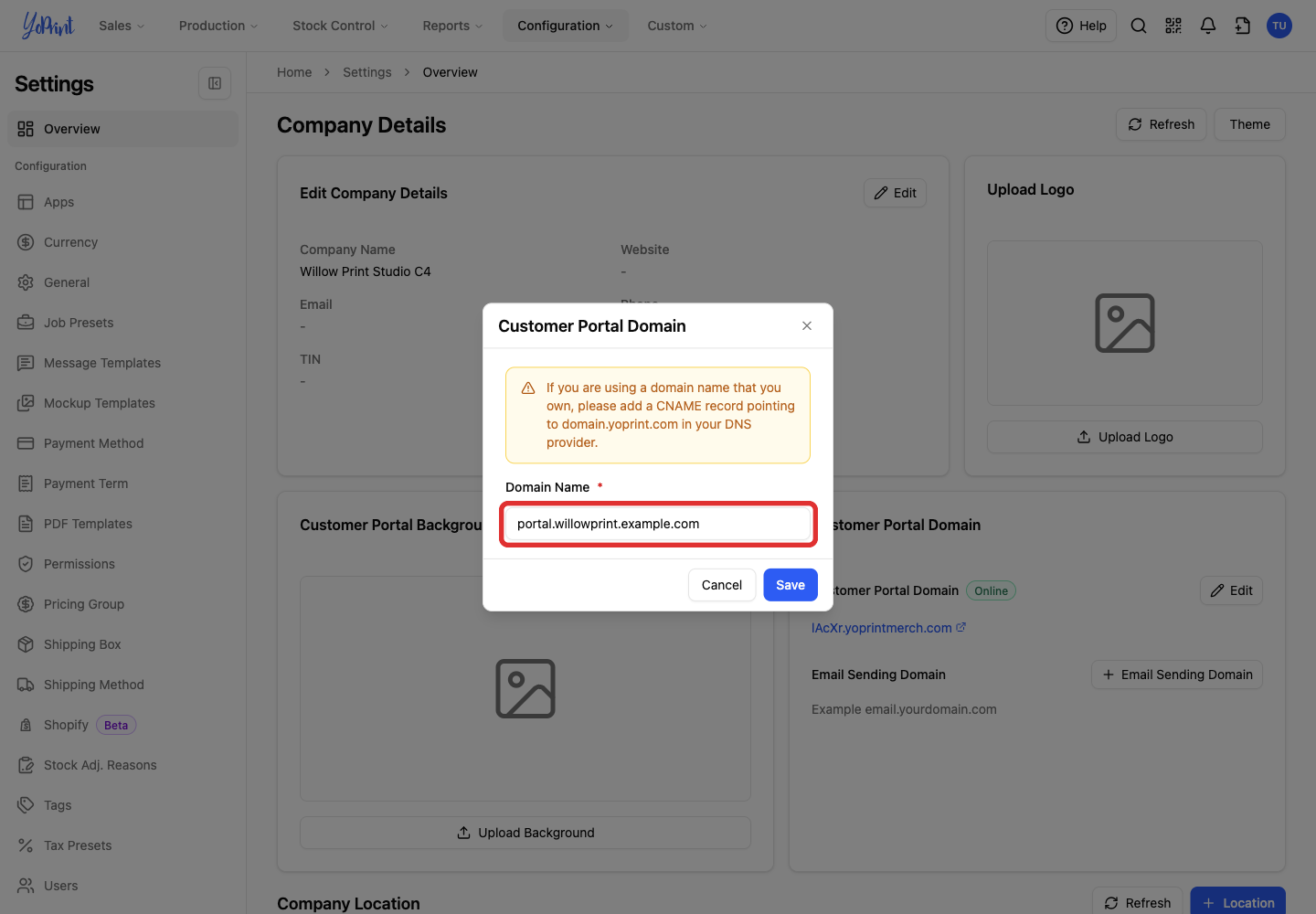Open external link icon beside yoprintmerch domain
Viewport: 1316px width, 914px height.
pos(961,627)
